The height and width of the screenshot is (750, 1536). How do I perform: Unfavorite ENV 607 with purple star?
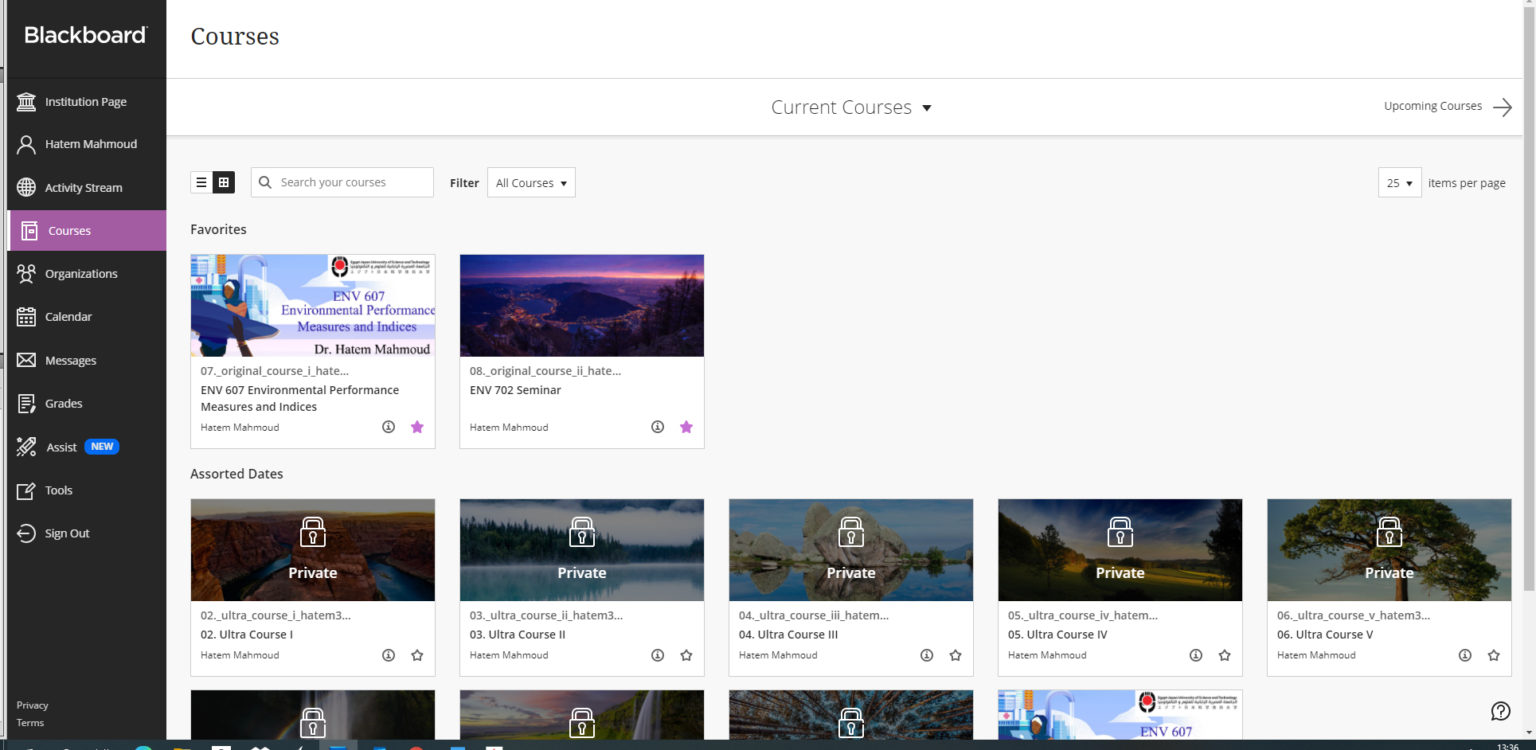(417, 427)
